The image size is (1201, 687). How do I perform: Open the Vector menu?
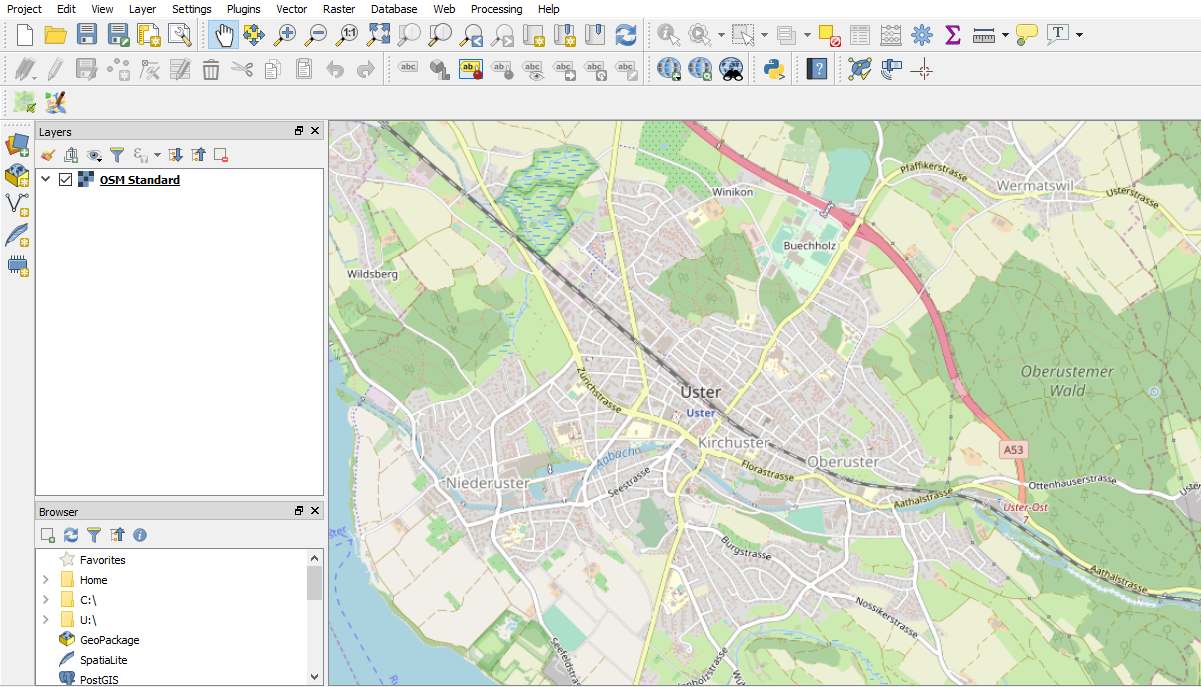click(x=291, y=9)
